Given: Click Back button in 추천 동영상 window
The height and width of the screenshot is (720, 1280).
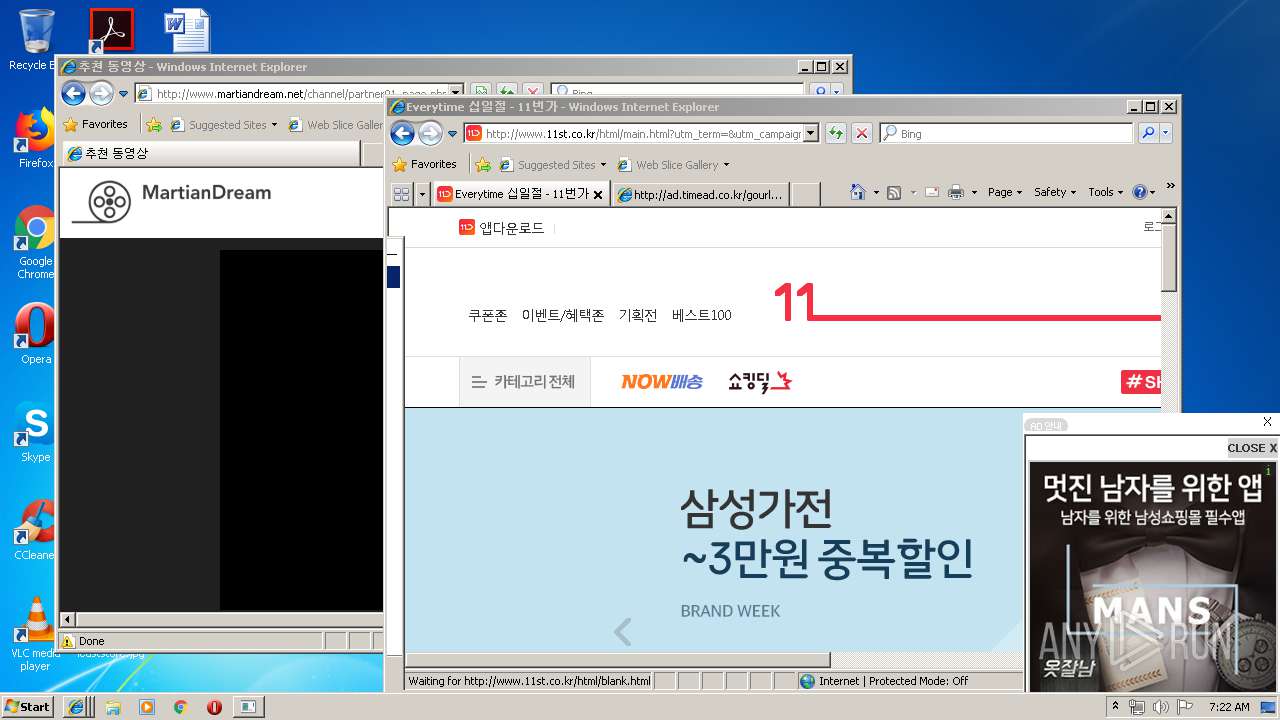Looking at the screenshot, I should [73, 94].
